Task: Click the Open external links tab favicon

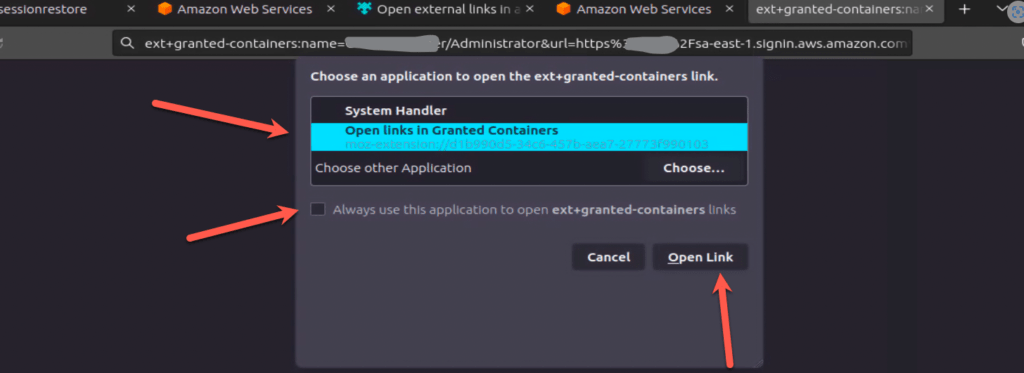Action: (x=364, y=9)
